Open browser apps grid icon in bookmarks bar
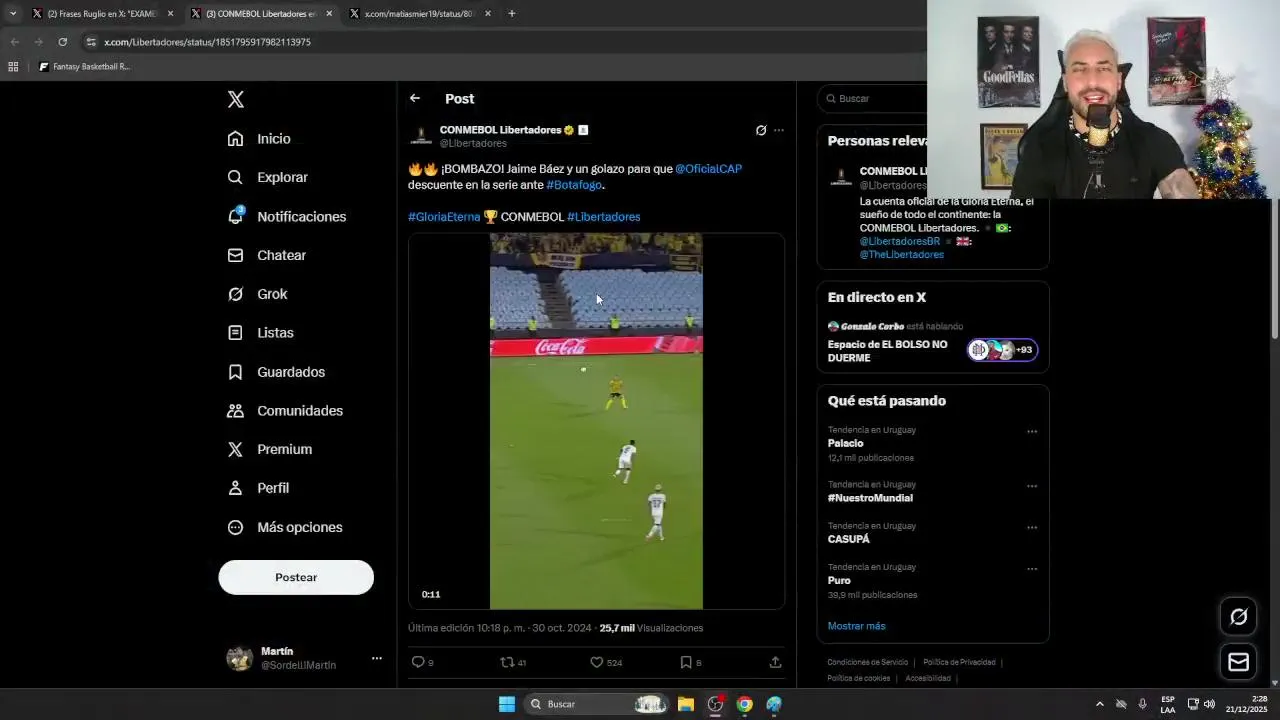This screenshot has width=1280, height=720. tap(13, 67)
